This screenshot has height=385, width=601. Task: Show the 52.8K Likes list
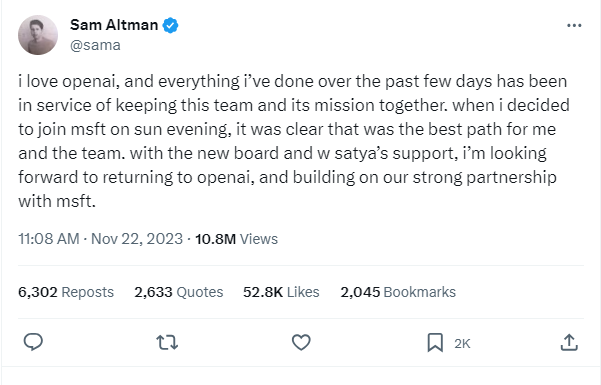click(281, 292)
